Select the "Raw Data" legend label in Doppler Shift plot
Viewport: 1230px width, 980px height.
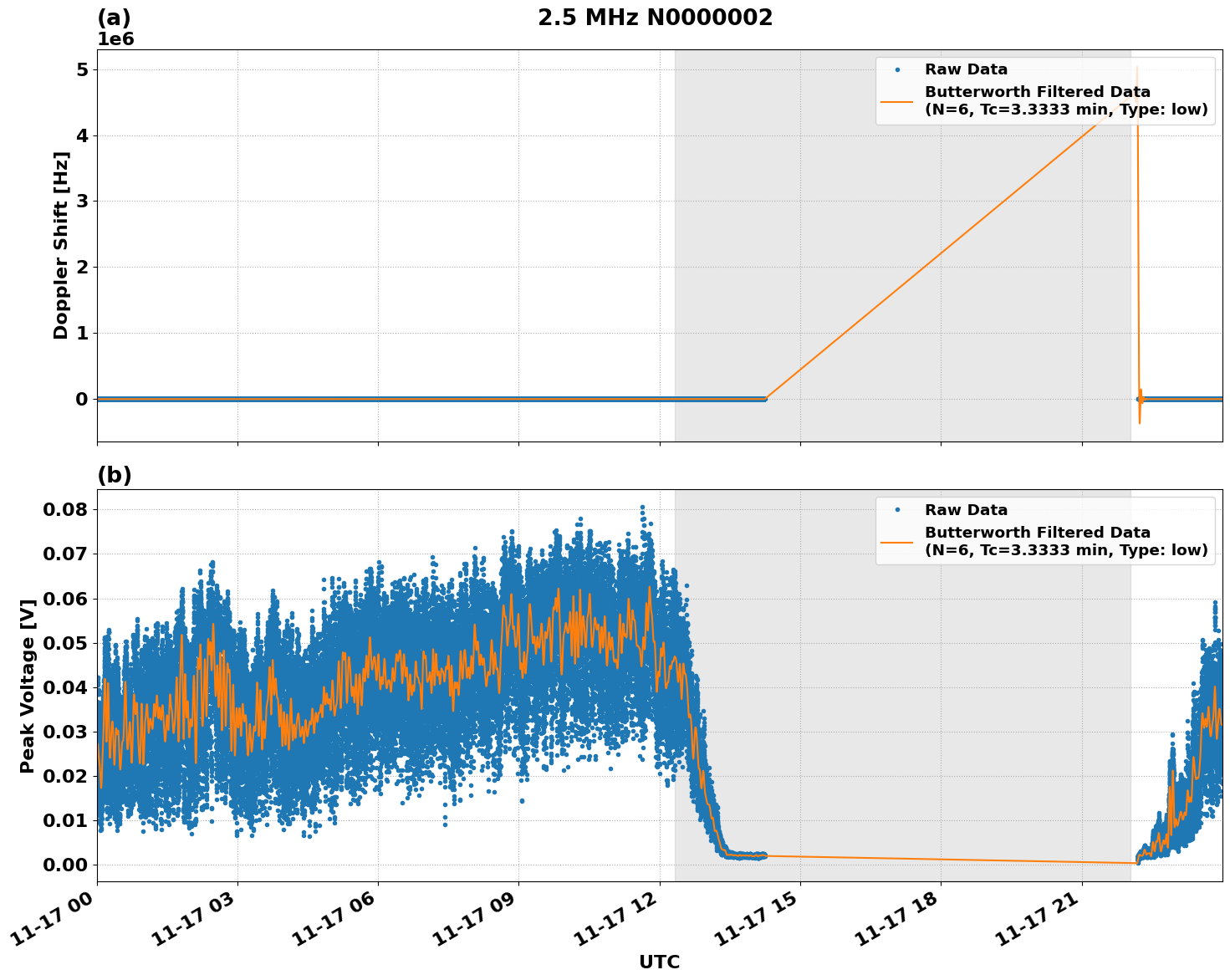(x=966, y=70)
